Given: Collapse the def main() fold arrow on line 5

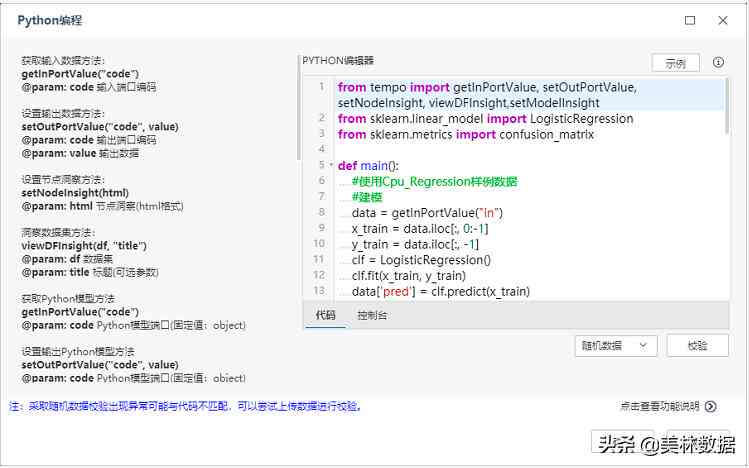Looking at the screenshot, I should click(x=332, y=165).
